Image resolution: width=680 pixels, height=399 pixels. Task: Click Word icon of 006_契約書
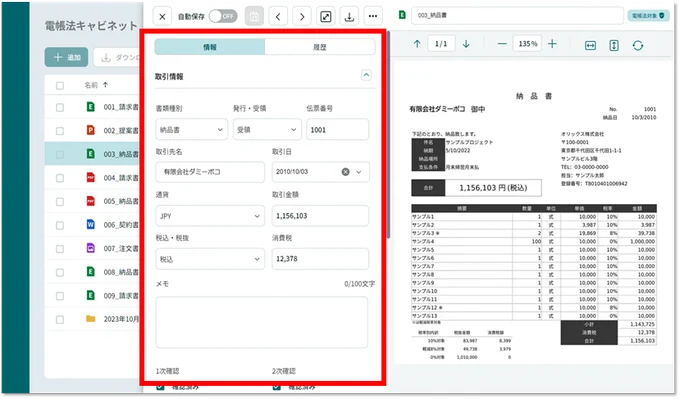tap(91, 224)
